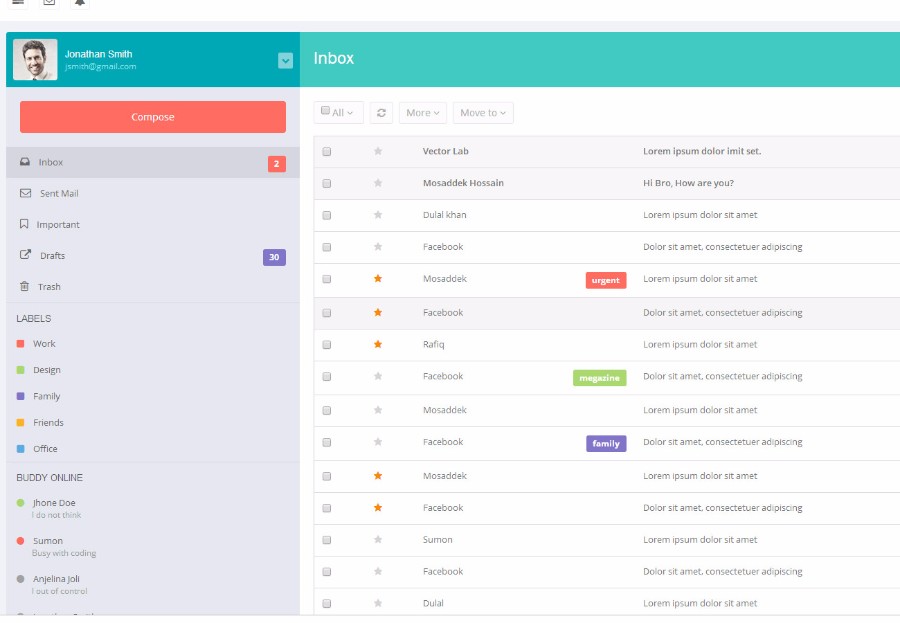
Task: Unstar the Rafiq email
Action: 378,345
